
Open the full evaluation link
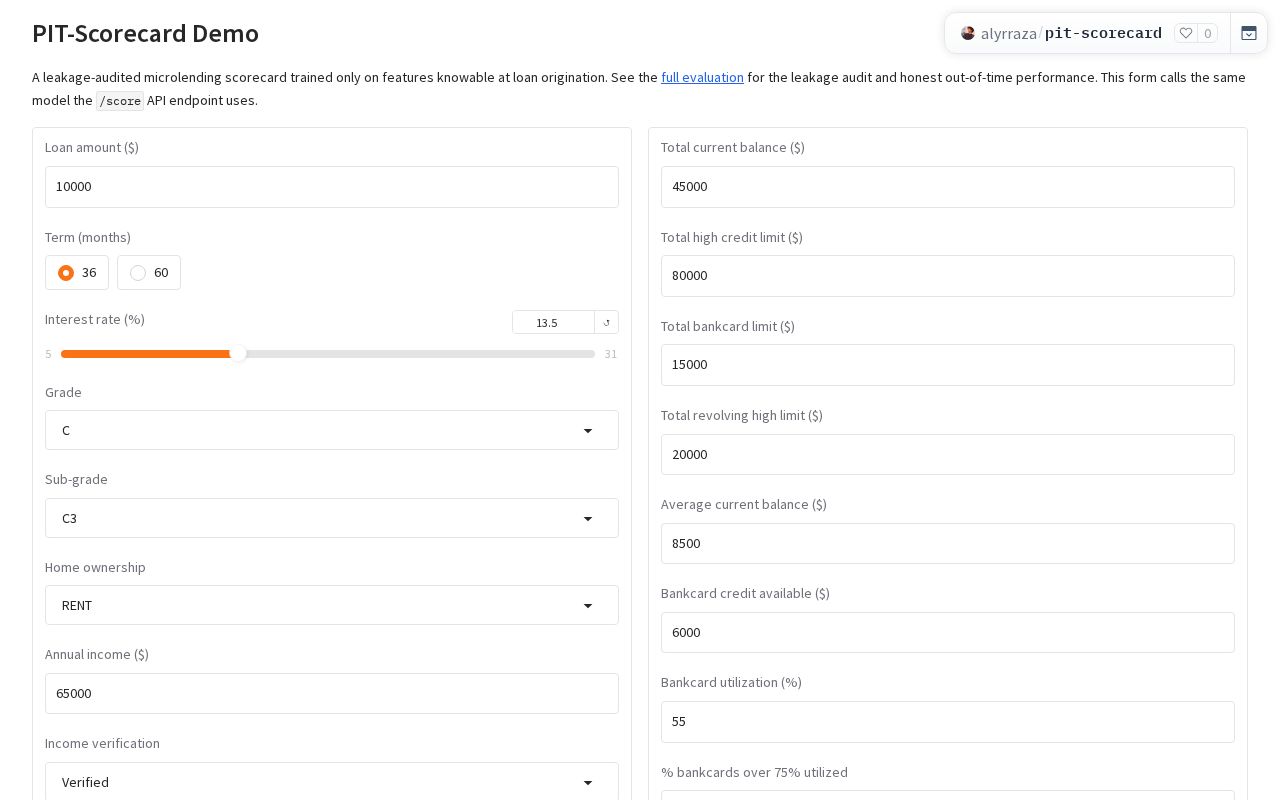pos(702,77)
